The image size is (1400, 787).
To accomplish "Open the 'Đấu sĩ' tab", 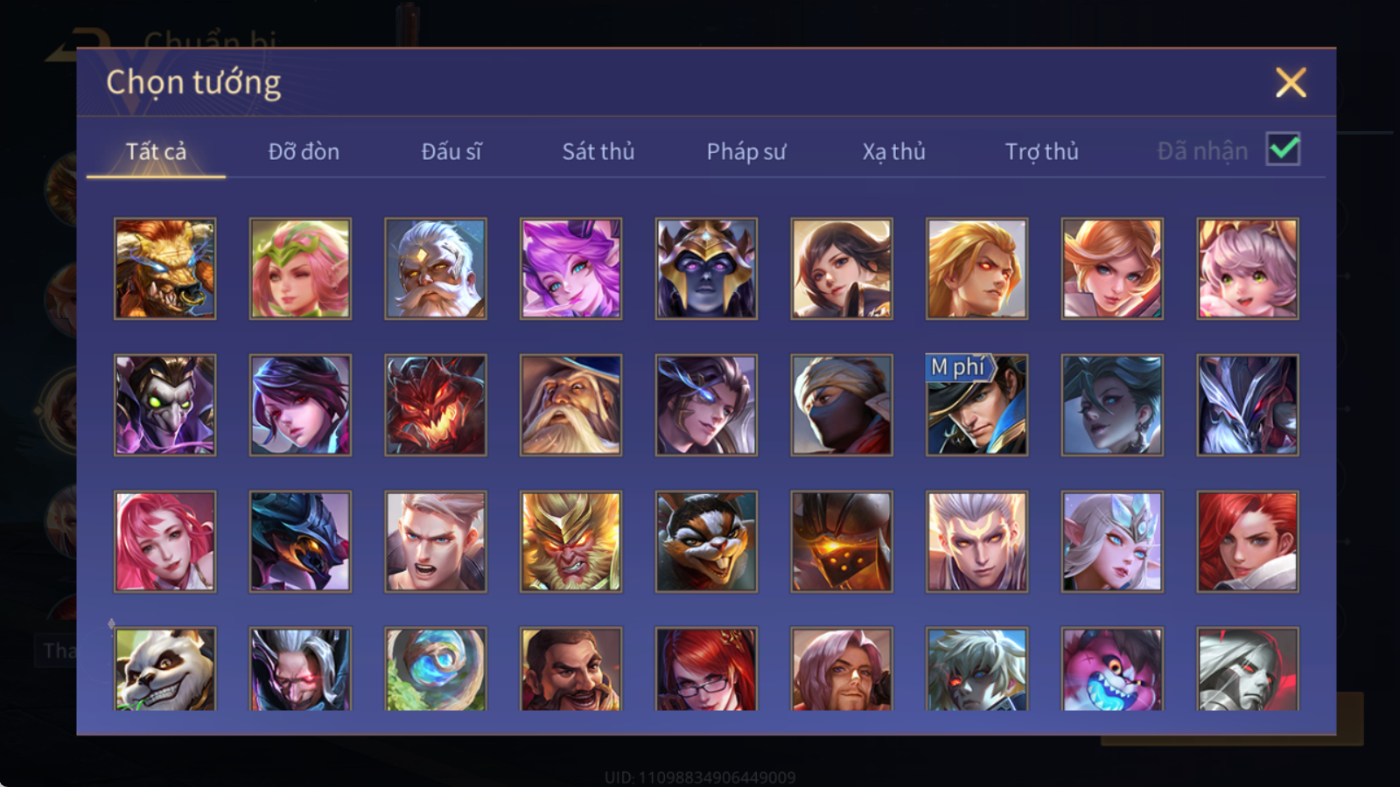I will click(451, 151).
